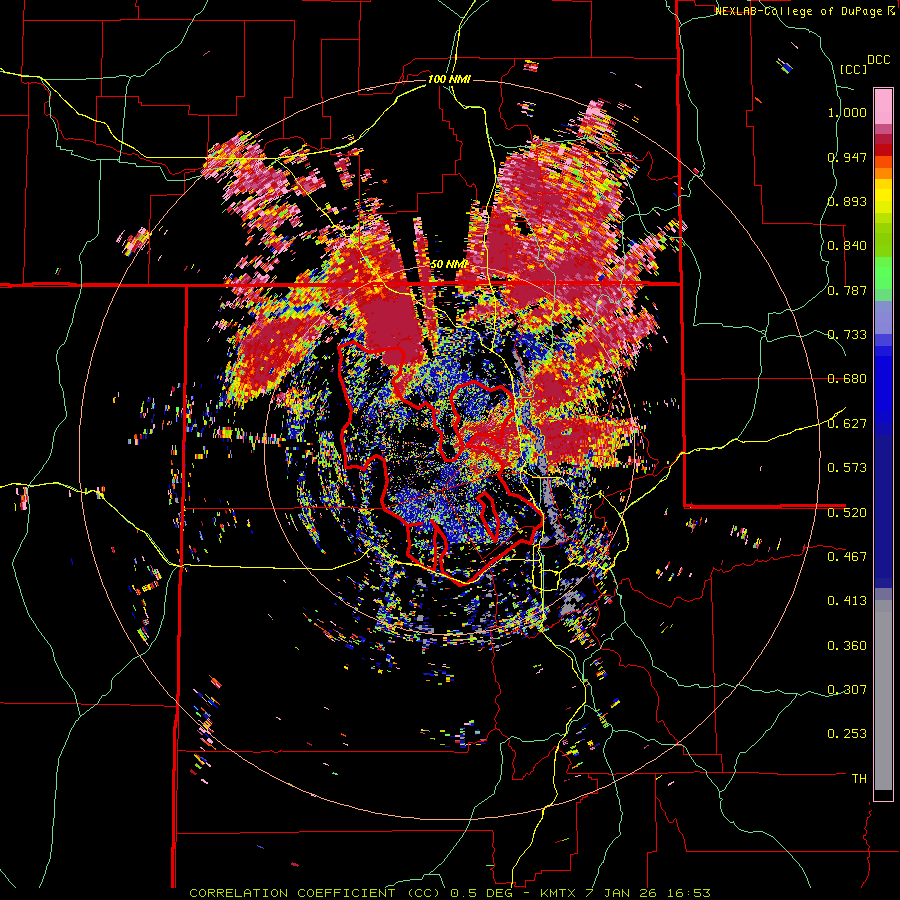Select the 0.787 legend value
Viewport: 900px width, 900px height.
[847, 290]
